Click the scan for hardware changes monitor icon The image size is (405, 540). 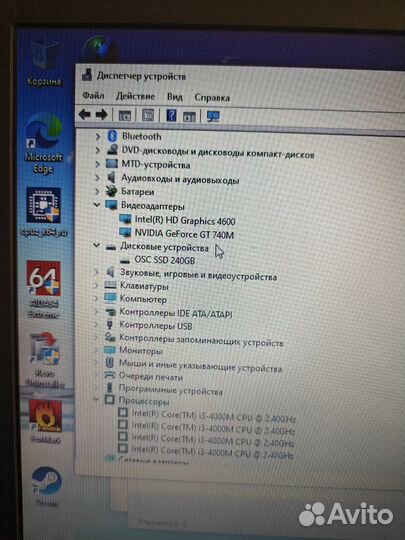213,116
